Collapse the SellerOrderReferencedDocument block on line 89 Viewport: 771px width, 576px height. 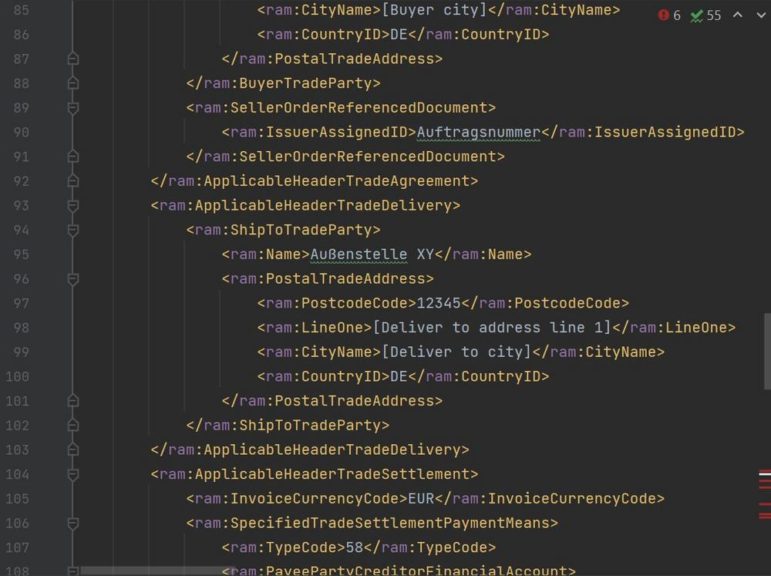pyautogui.click(x=72, y=108)
